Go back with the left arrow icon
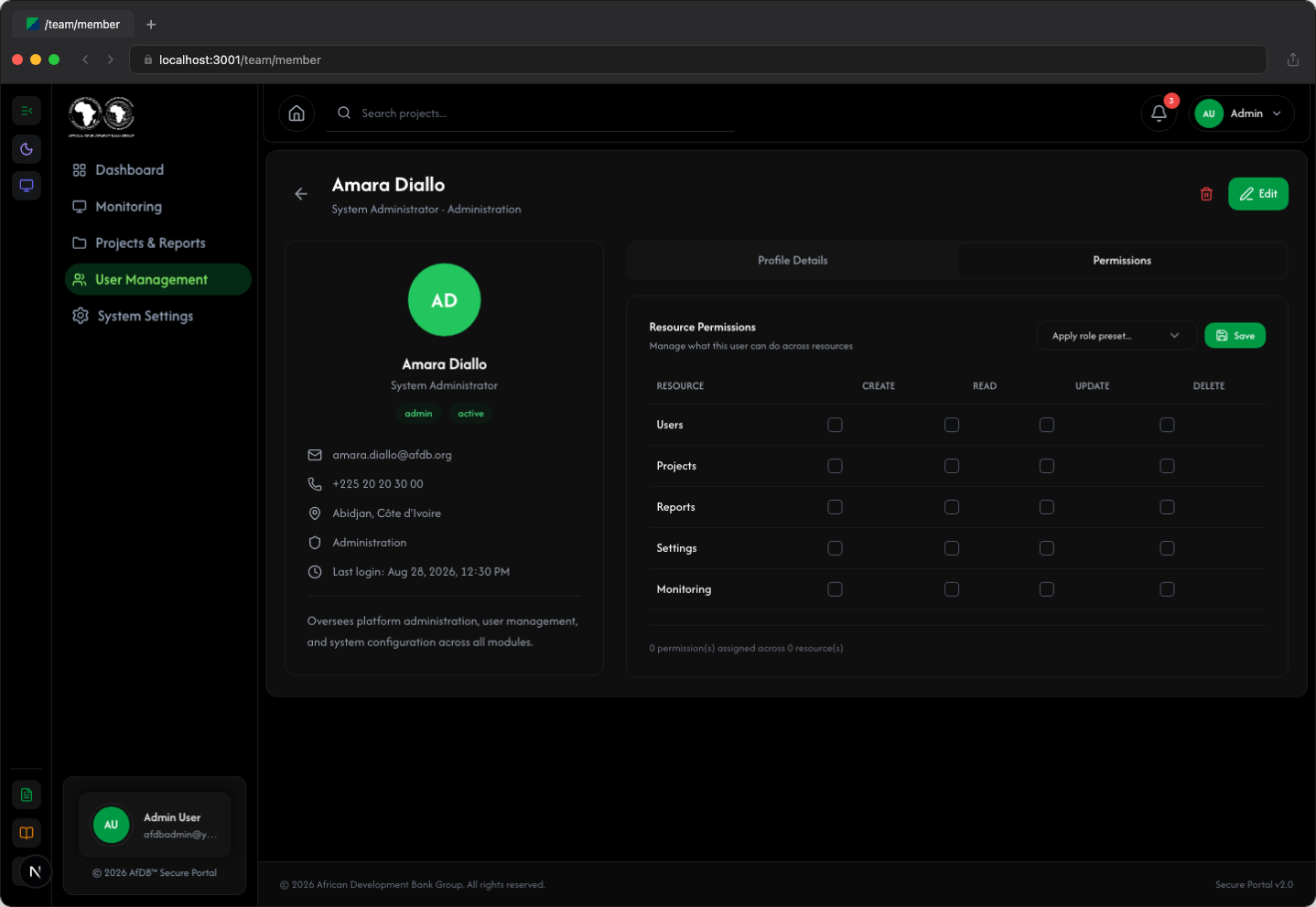Screen dimensions: 1316x907 point(301,194)
